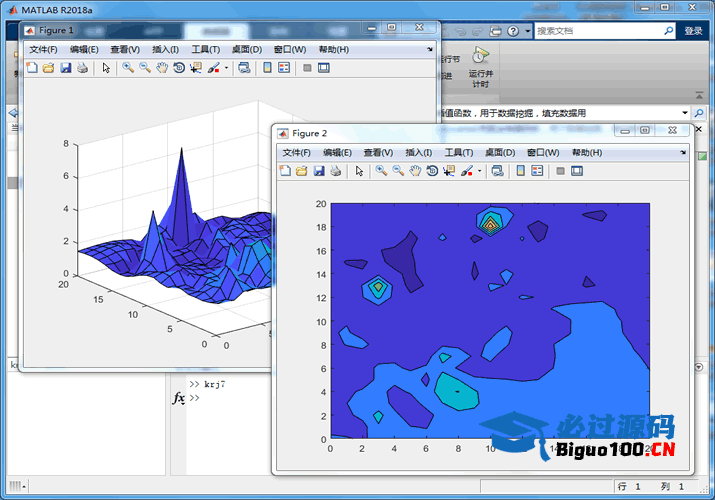Activate Zoom Out tool in Figure 1
The image size is (715, 500).
(145, 68)
